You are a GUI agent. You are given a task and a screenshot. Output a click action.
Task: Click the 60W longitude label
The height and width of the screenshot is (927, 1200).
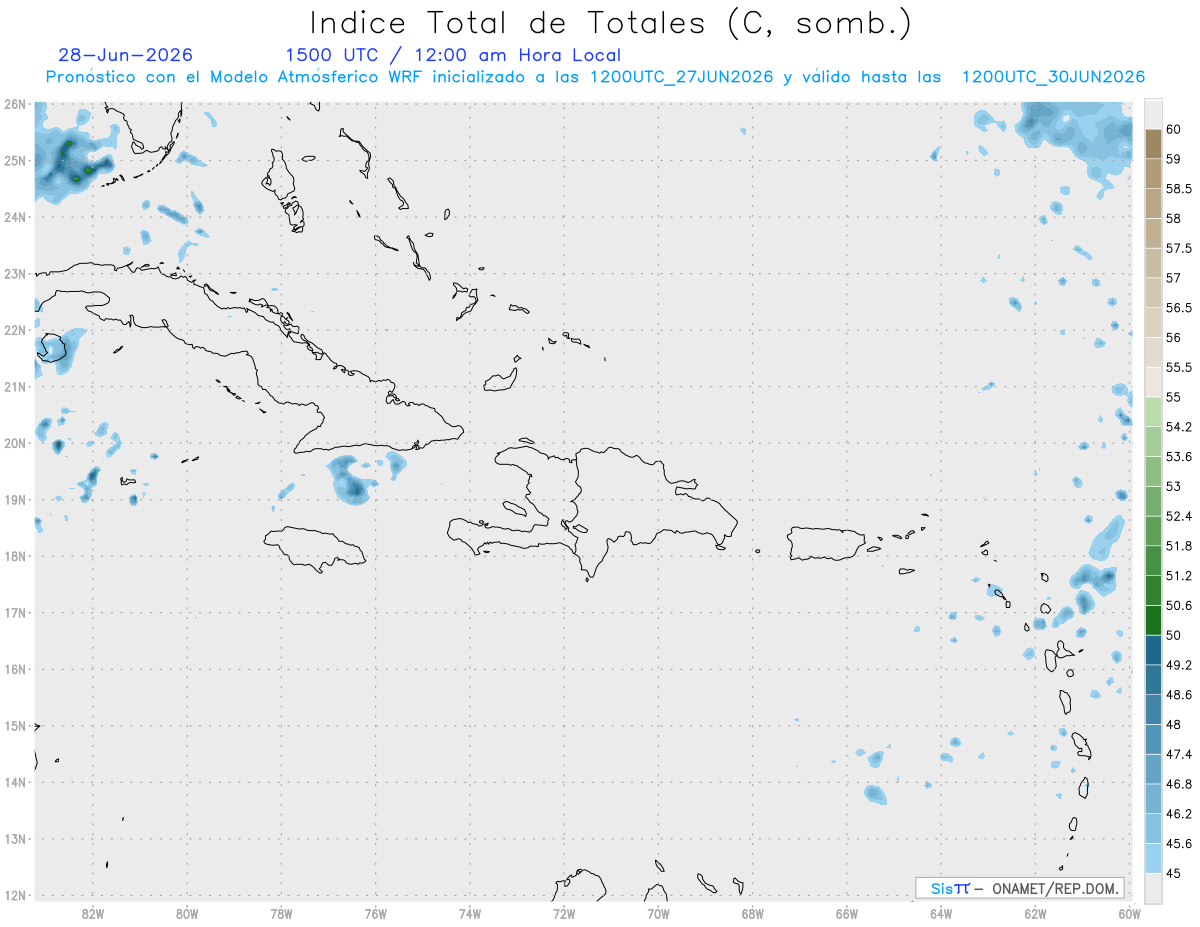[1129, 913]
